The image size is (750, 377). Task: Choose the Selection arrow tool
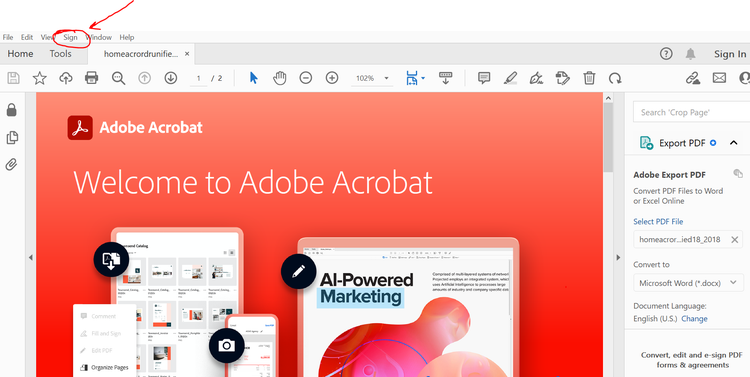click(254, 78)
